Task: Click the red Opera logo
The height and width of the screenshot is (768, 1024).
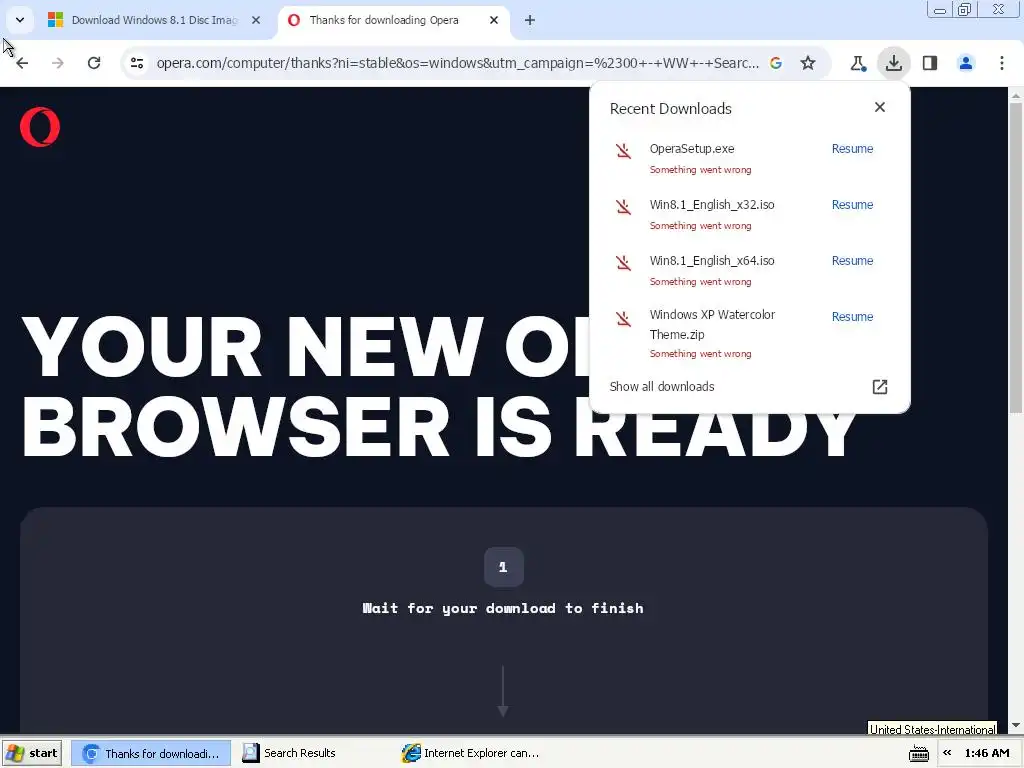Action: coord(40,127)
